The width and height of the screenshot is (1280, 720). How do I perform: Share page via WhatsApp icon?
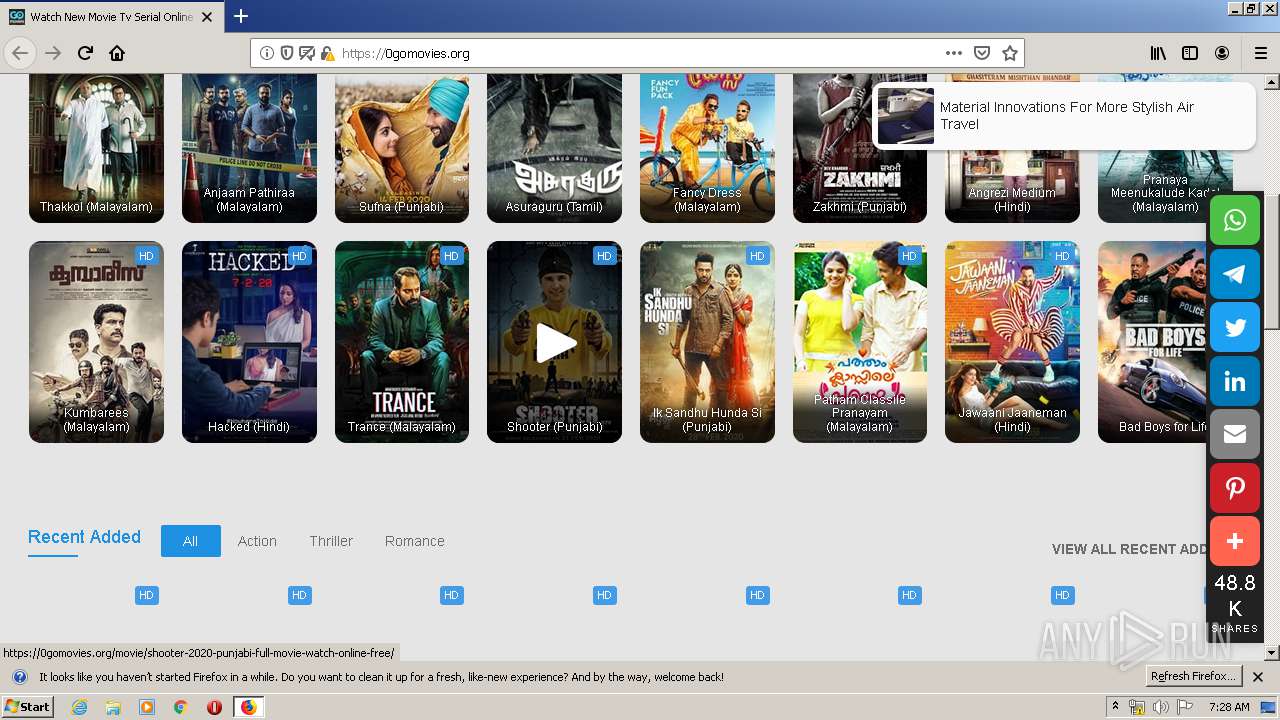pos(1235,220)
